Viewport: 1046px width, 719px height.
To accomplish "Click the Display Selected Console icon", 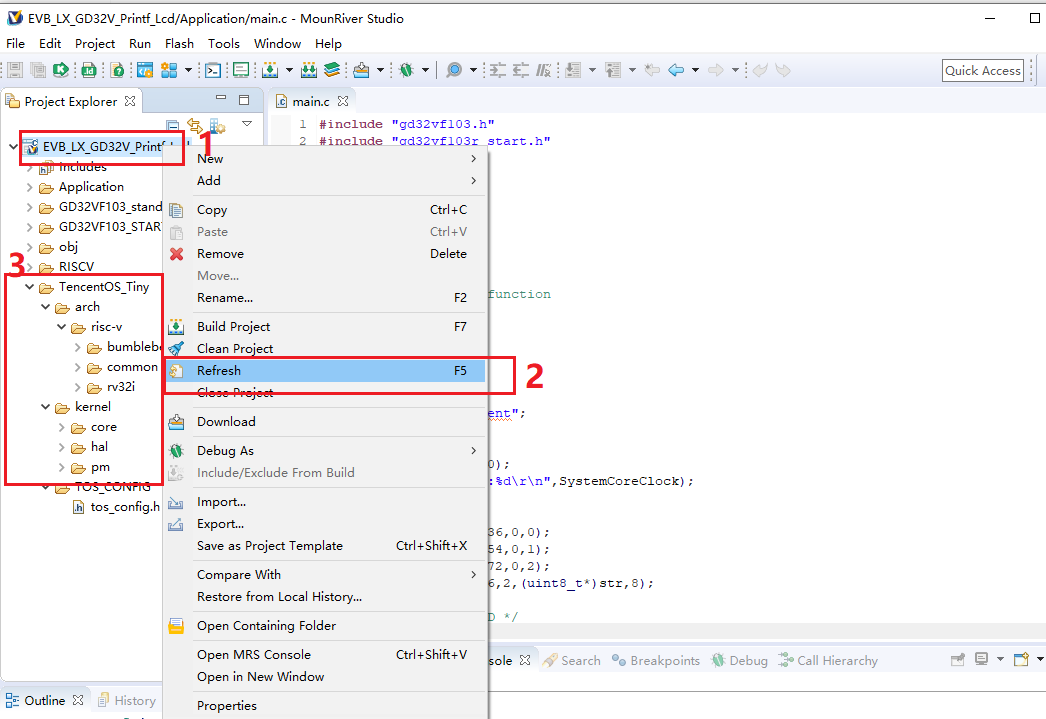I will coord(981,660).
